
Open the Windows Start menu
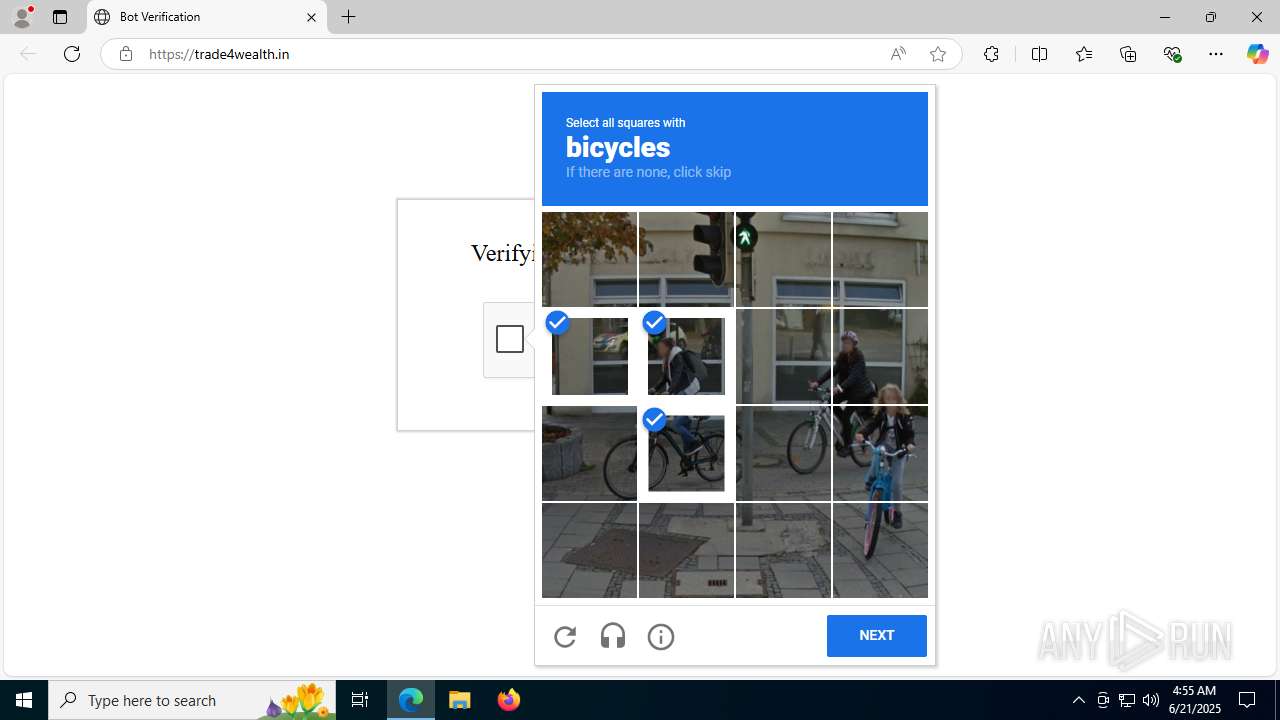point(24,700)
